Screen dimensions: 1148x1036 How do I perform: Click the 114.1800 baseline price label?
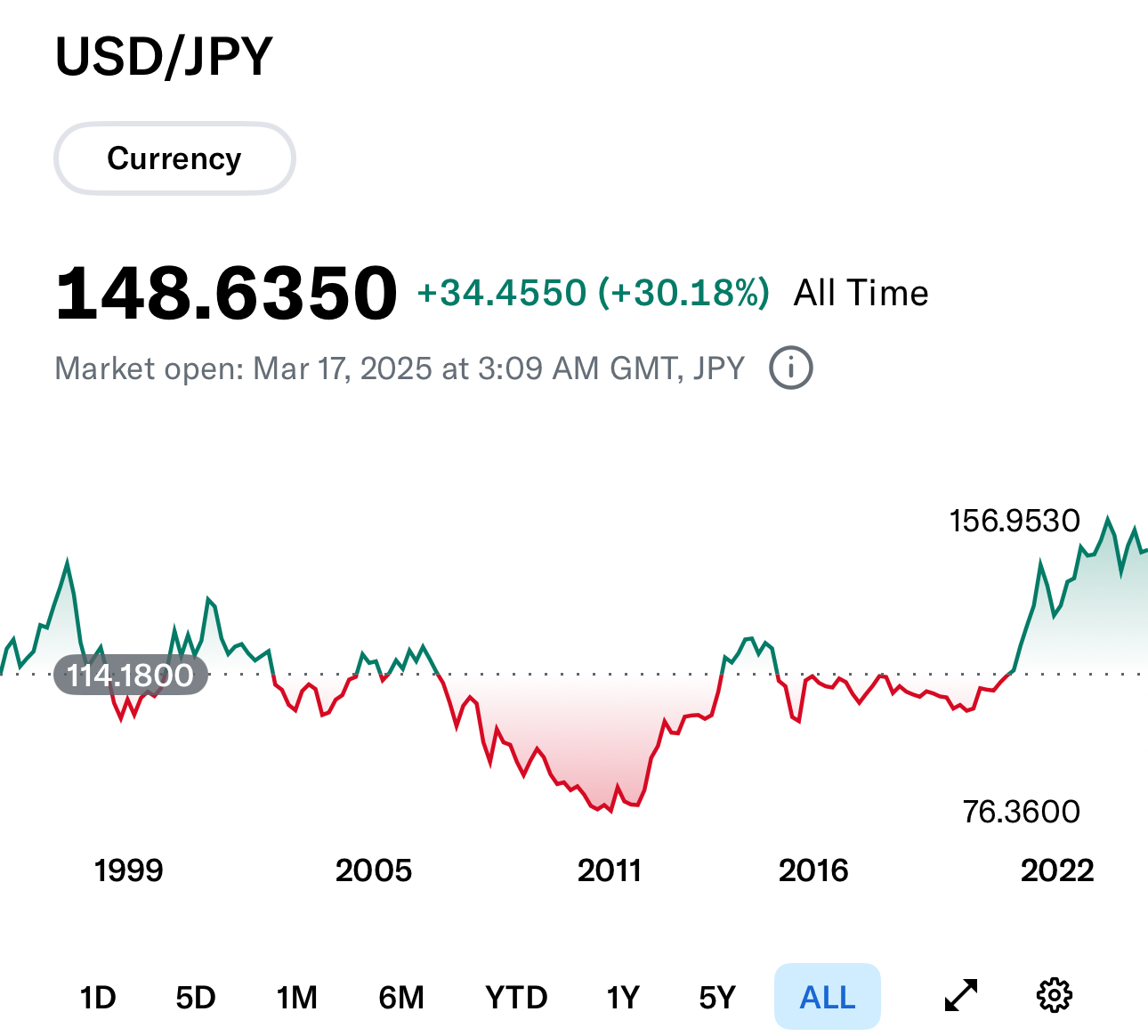pos(130,676)
